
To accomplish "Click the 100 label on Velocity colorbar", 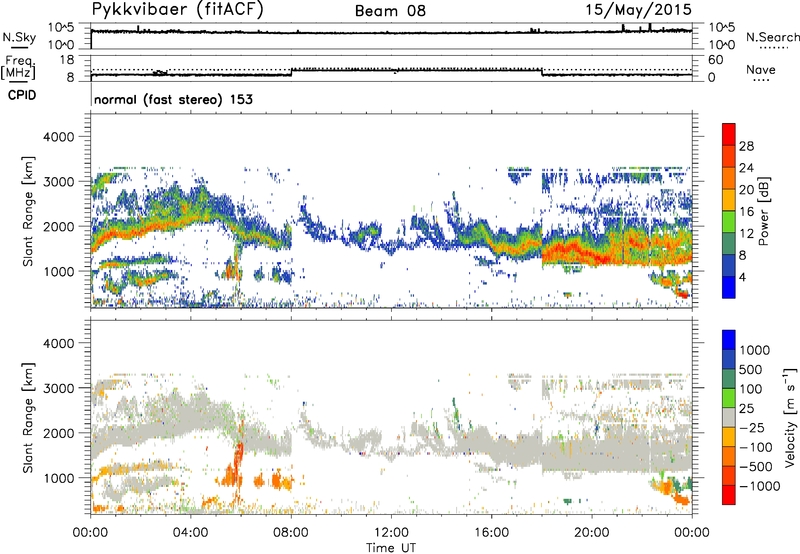I will (x=753, y=389).
